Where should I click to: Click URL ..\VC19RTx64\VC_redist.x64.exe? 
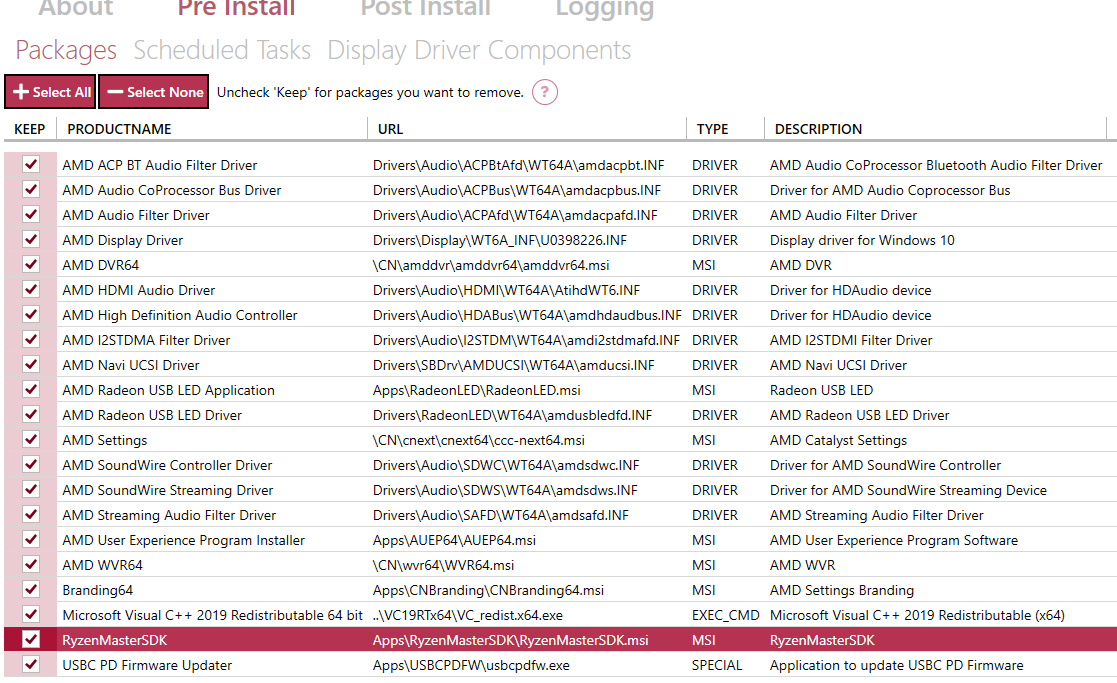[467, 615]
